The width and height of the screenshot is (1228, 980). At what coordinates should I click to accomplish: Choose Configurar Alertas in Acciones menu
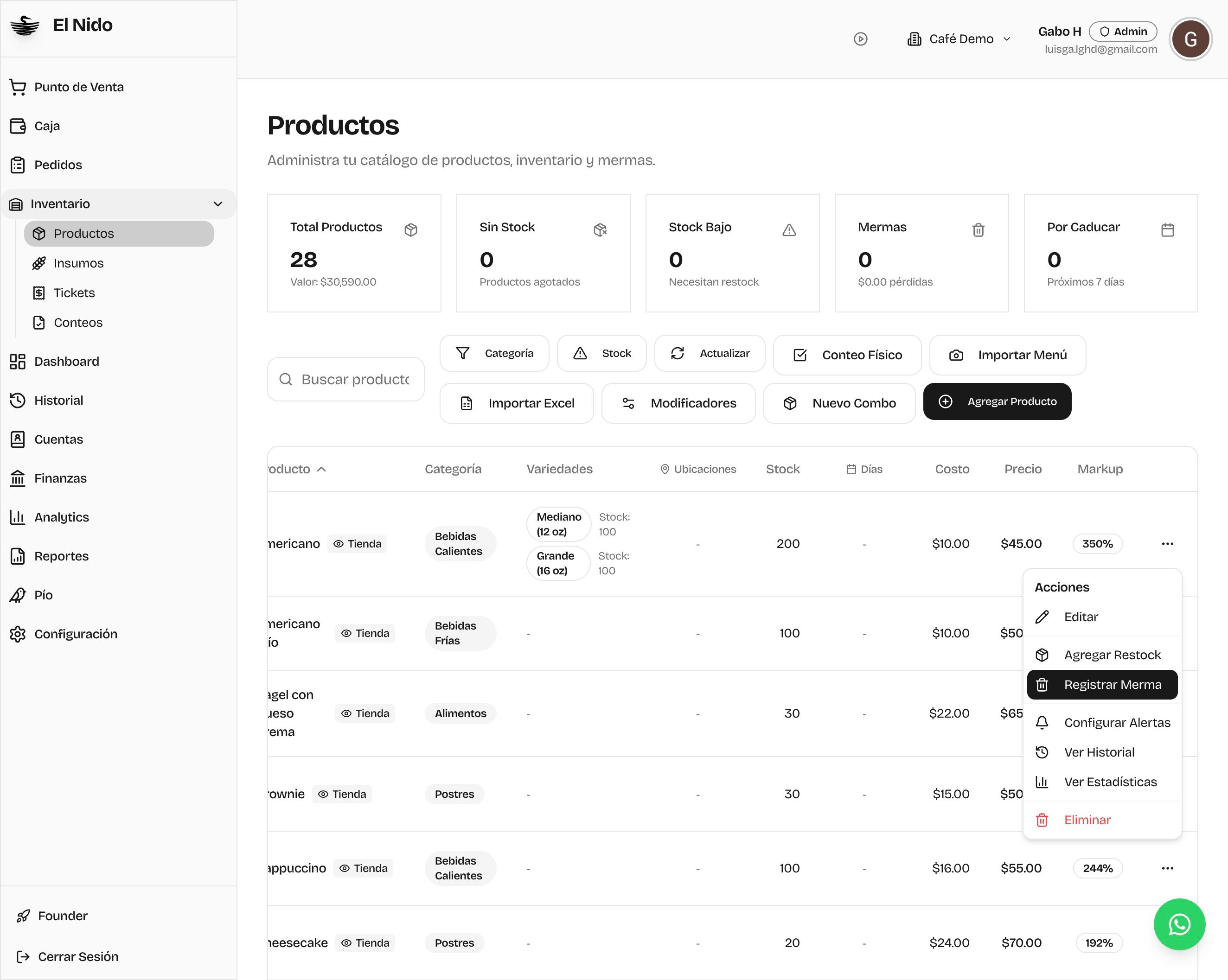pos(1102,723)
